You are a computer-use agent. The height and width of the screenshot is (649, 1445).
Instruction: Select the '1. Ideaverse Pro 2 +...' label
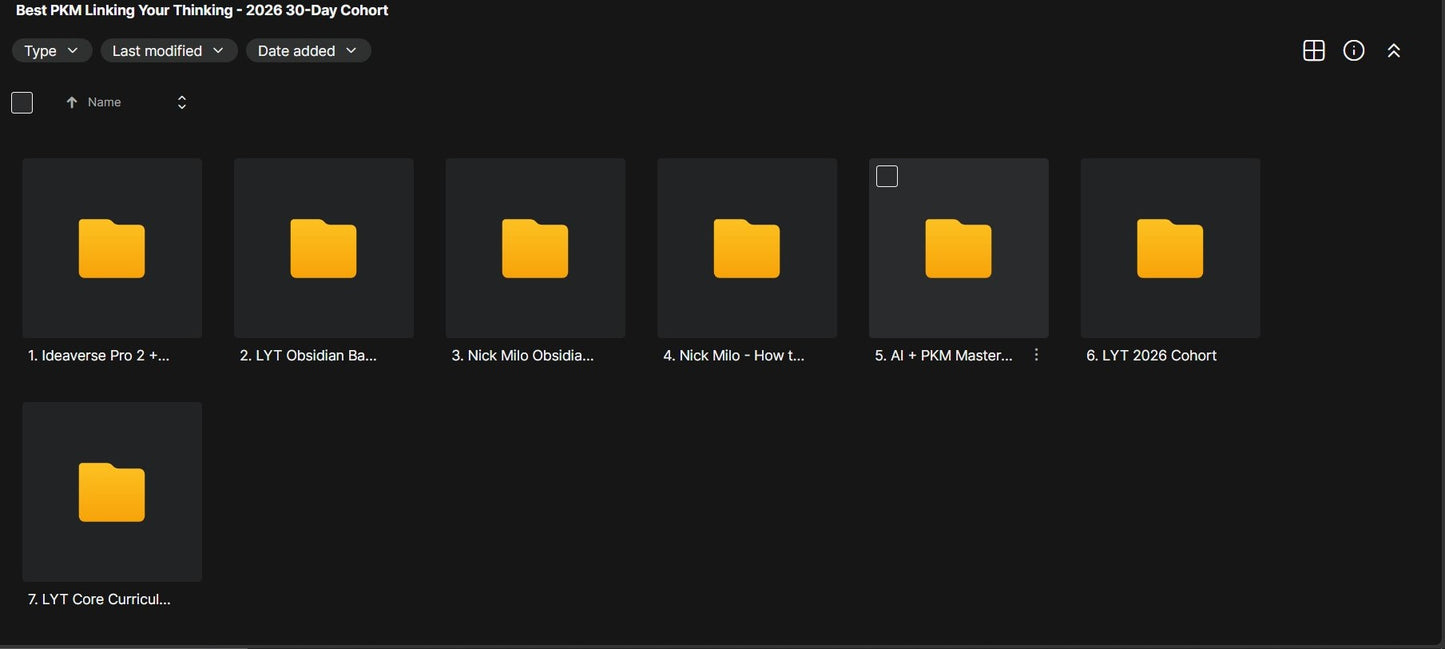99,355
